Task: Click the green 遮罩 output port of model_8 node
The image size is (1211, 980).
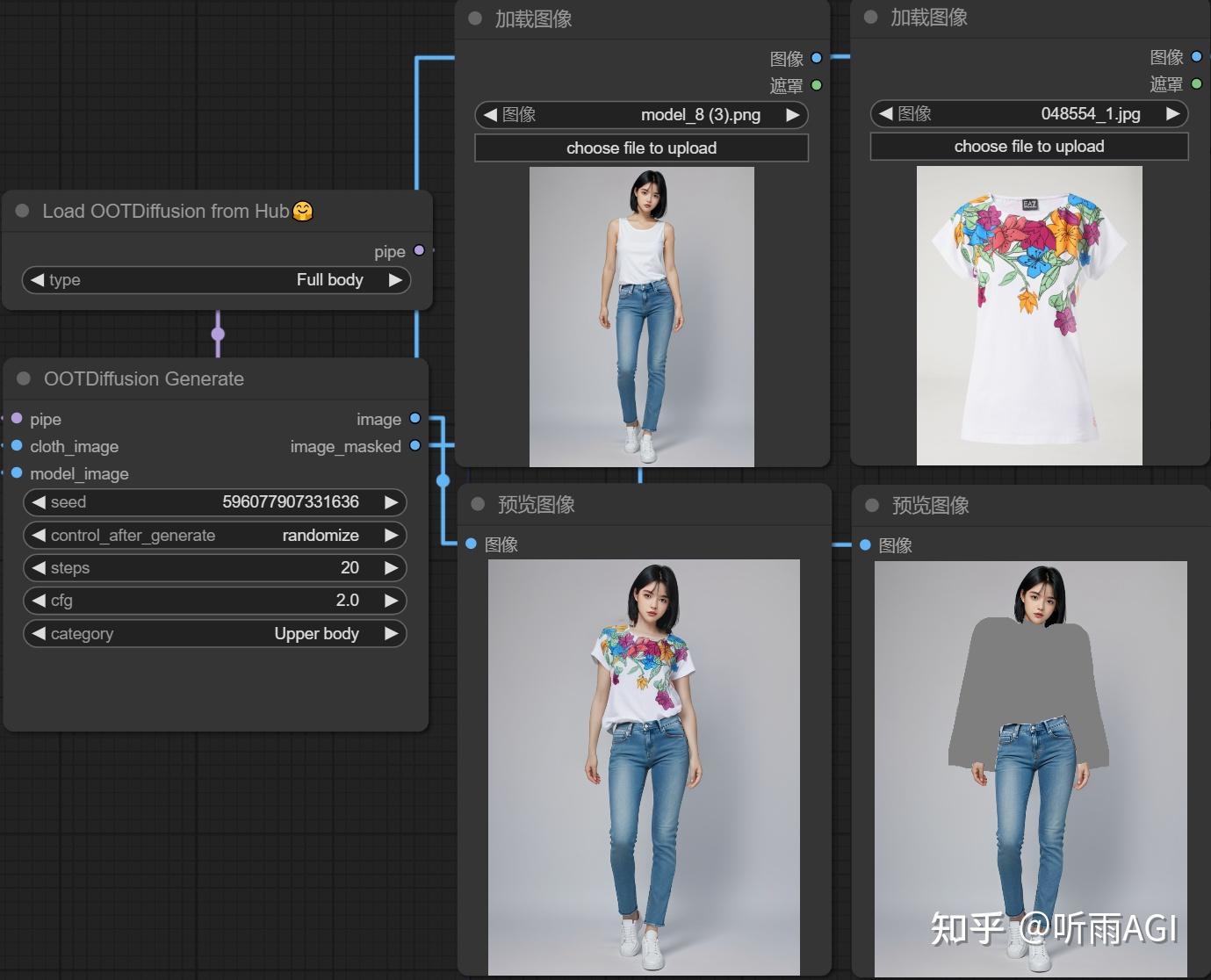Action: 817,85
